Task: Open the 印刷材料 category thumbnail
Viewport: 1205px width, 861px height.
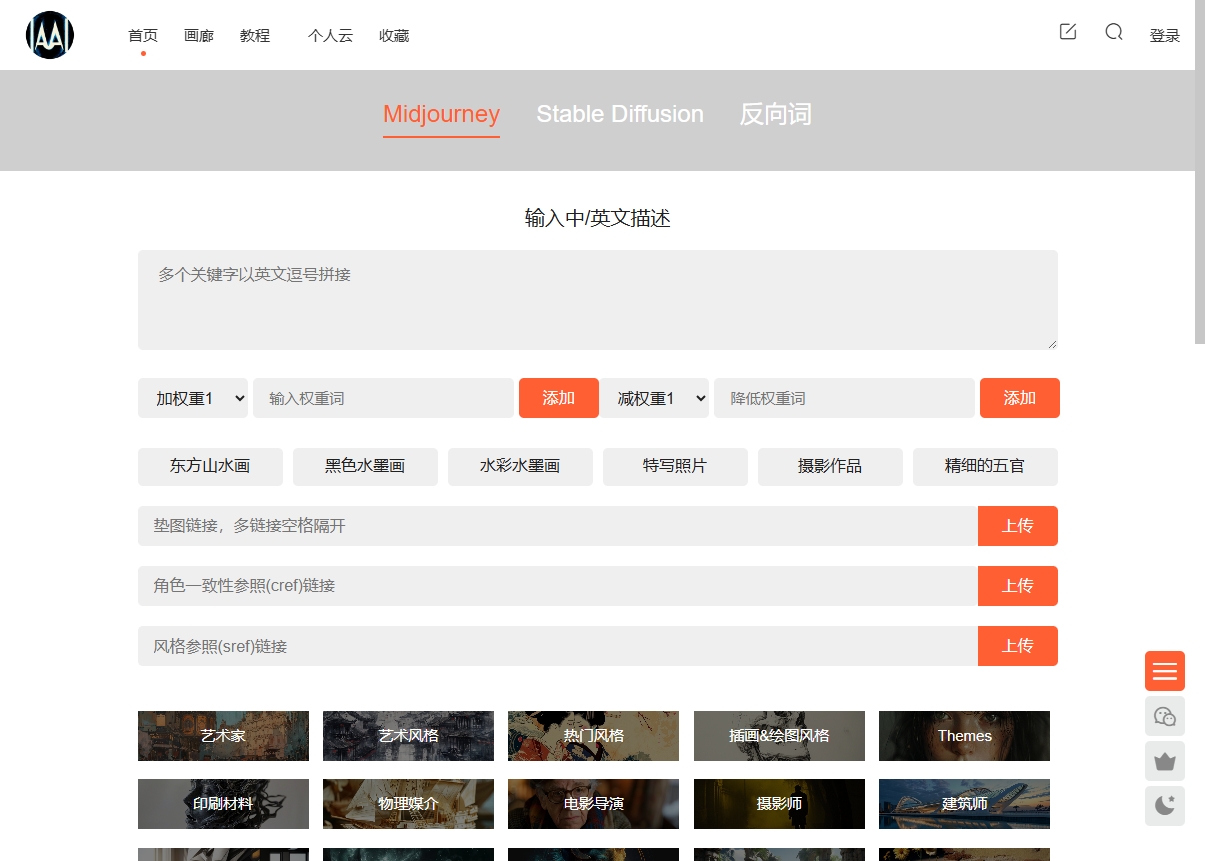Action: (223, 804)
